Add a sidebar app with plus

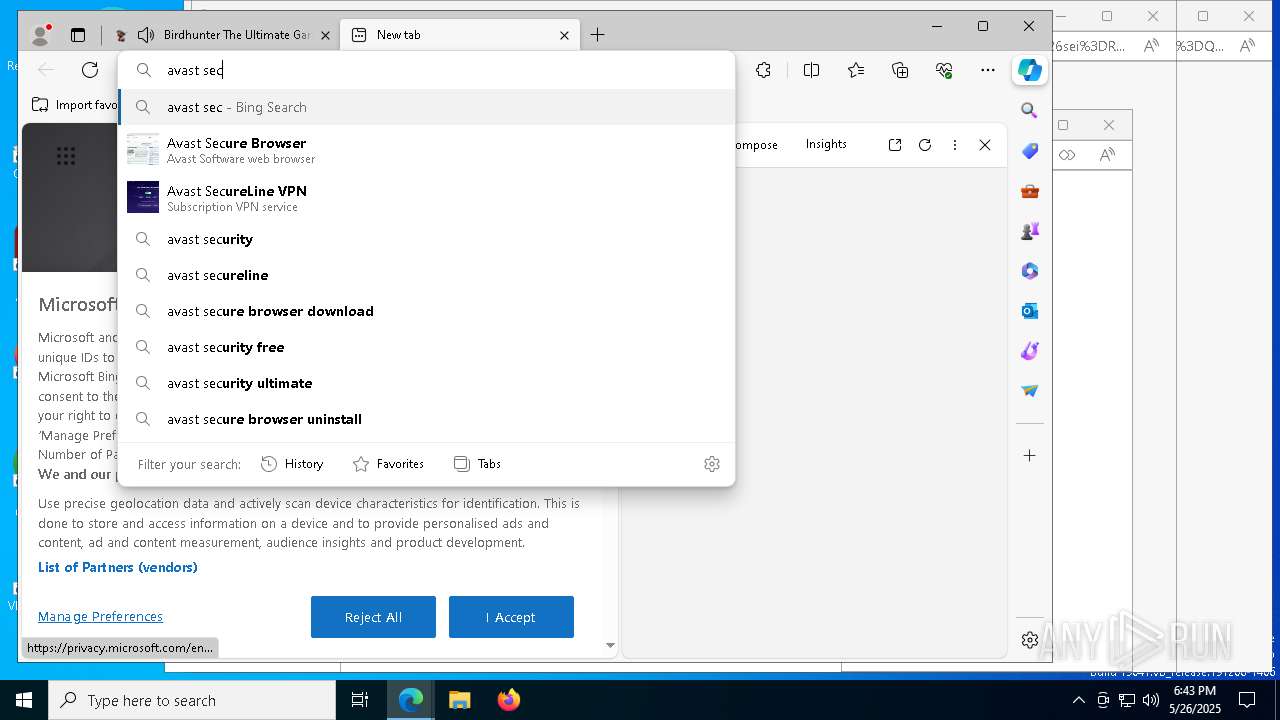point(1029,455)
